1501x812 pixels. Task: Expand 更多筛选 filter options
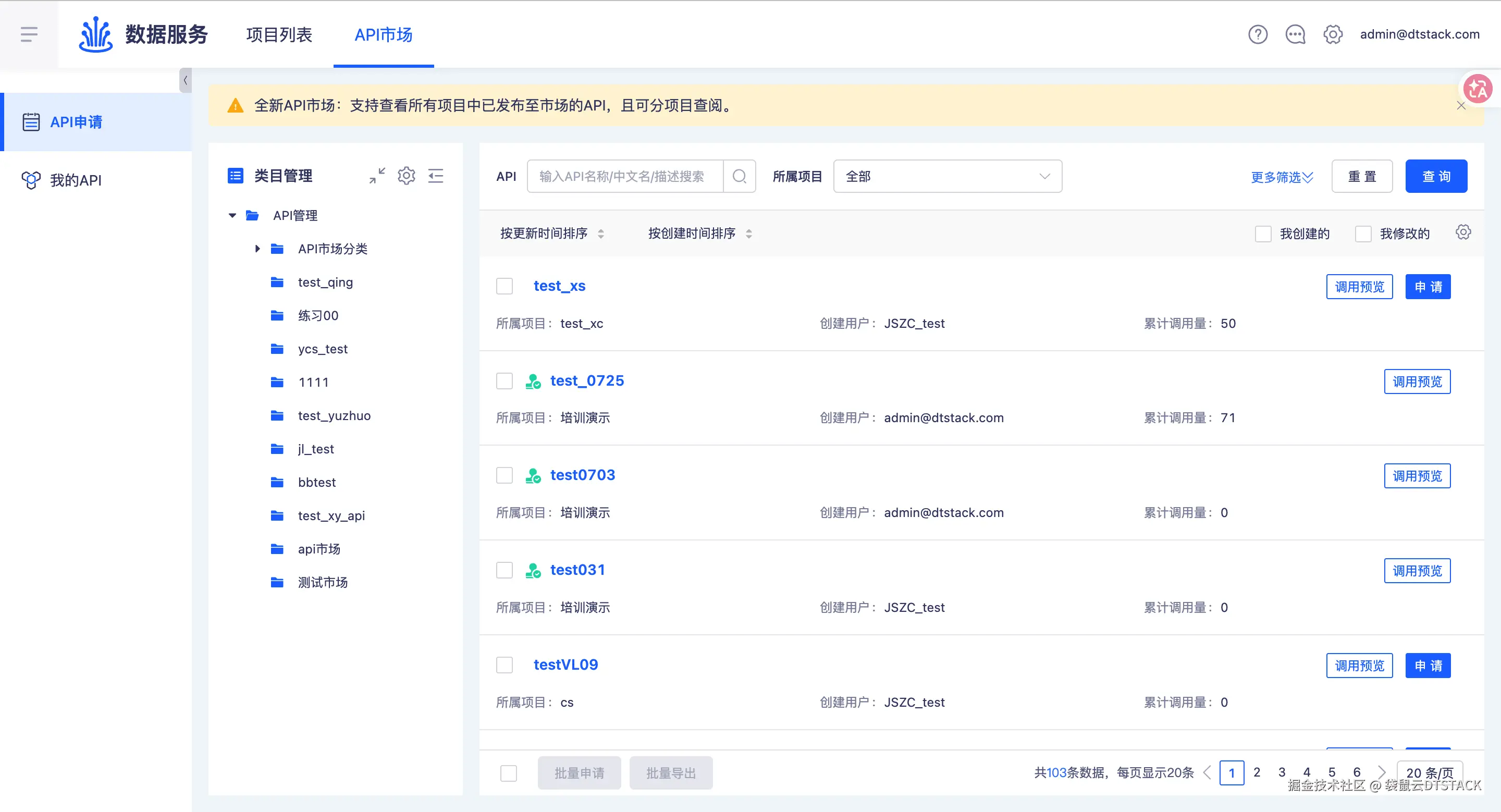click(x=1282, y=177)
